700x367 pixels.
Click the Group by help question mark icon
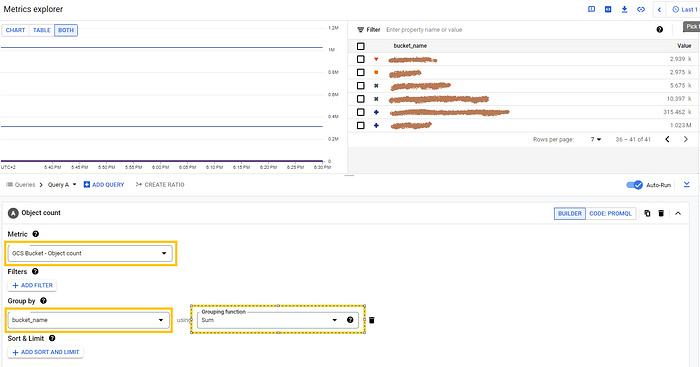[43, 301]
